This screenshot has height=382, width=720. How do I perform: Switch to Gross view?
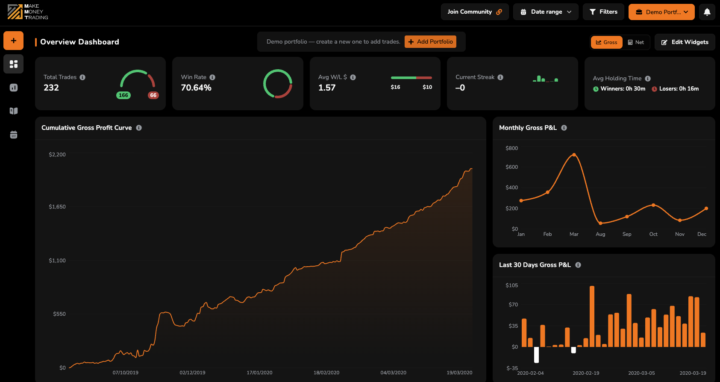(607, 42)
